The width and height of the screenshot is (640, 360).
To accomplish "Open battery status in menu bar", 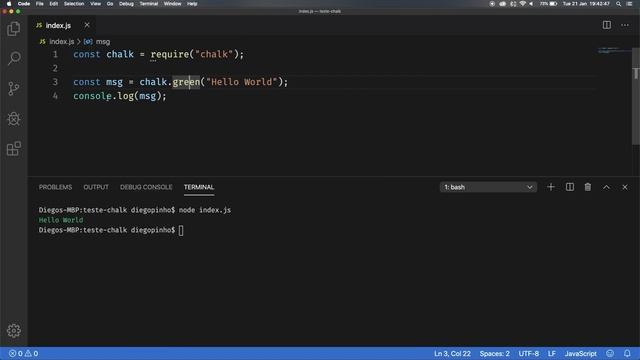I will pyautogui.click(x=549, y=4).
